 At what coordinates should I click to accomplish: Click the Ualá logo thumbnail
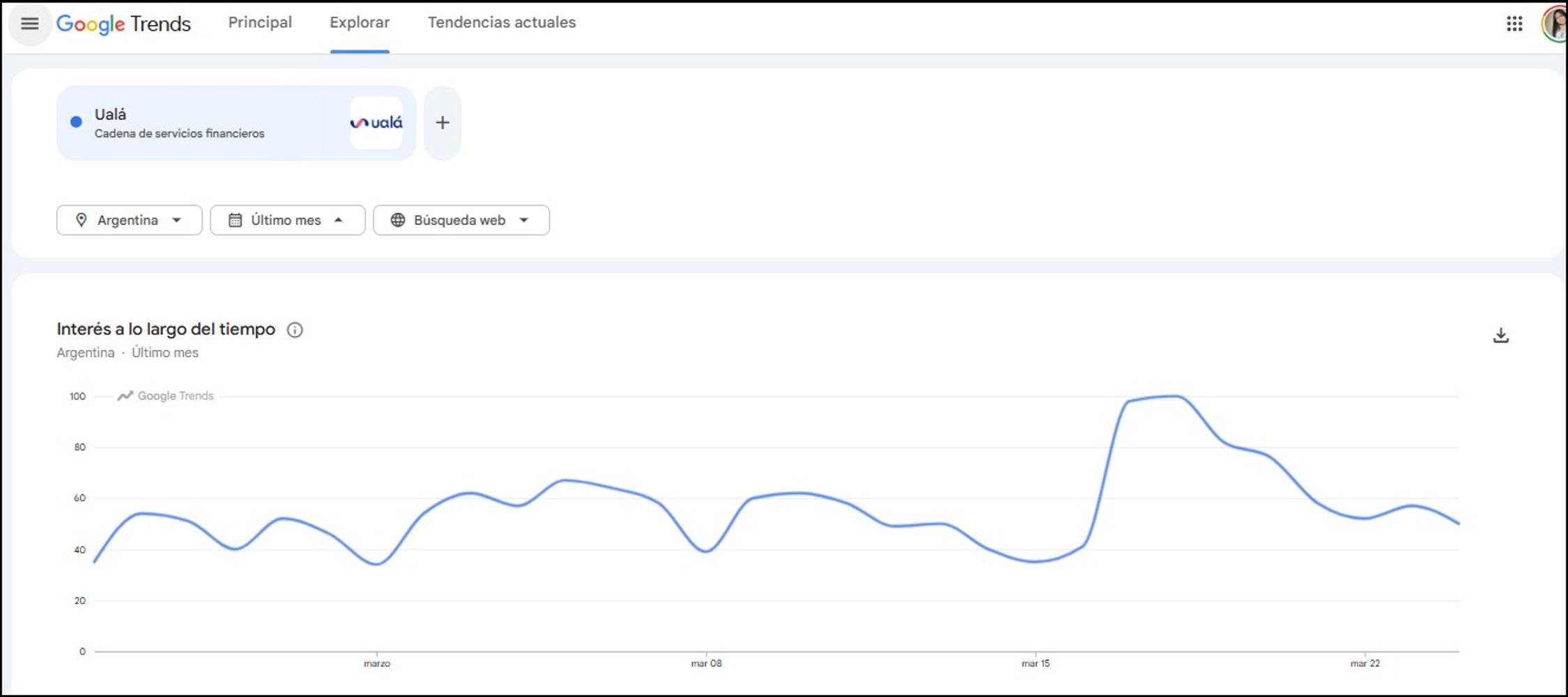coord(376,123)
